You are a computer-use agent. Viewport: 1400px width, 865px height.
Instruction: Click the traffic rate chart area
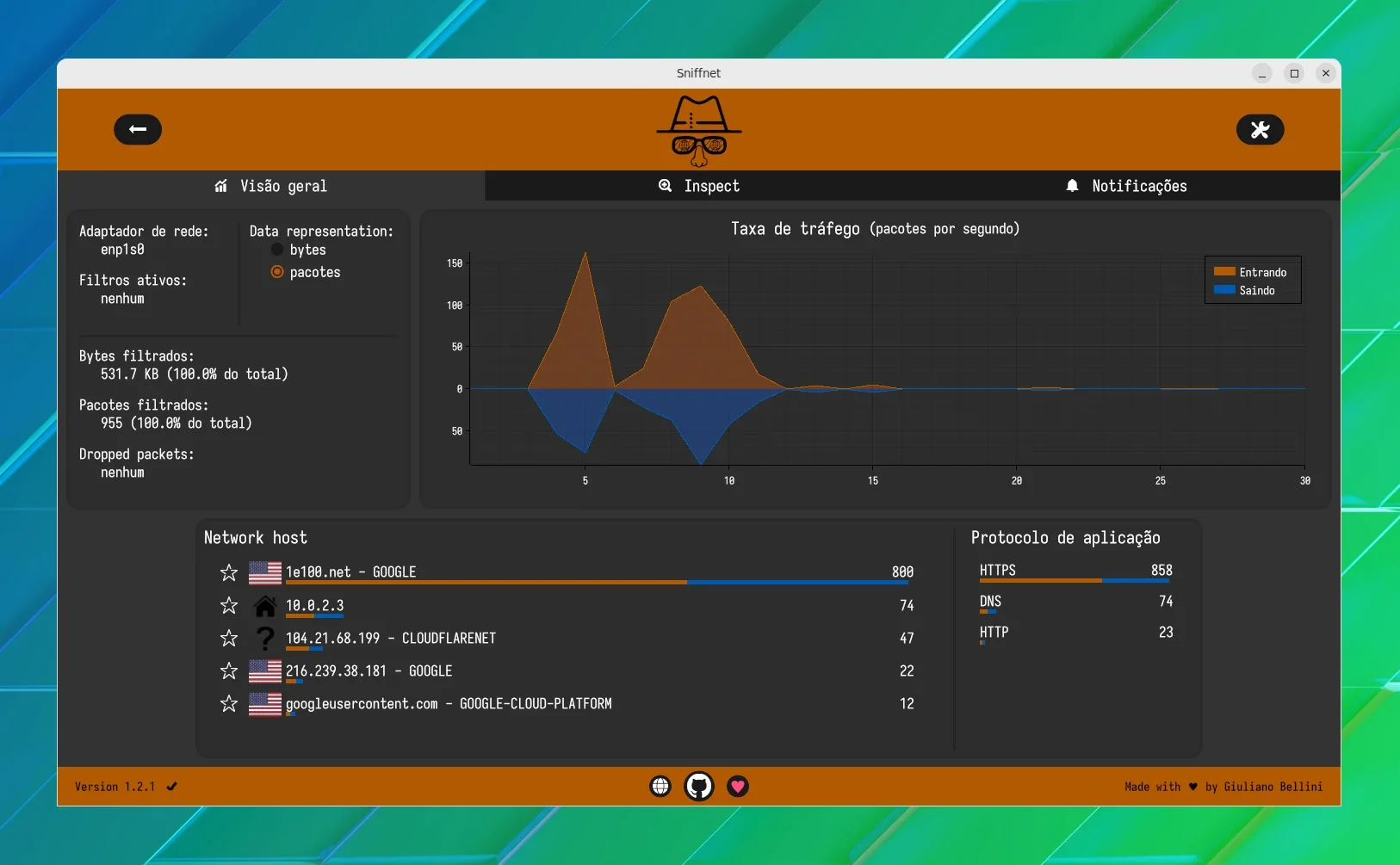point(887,358)
